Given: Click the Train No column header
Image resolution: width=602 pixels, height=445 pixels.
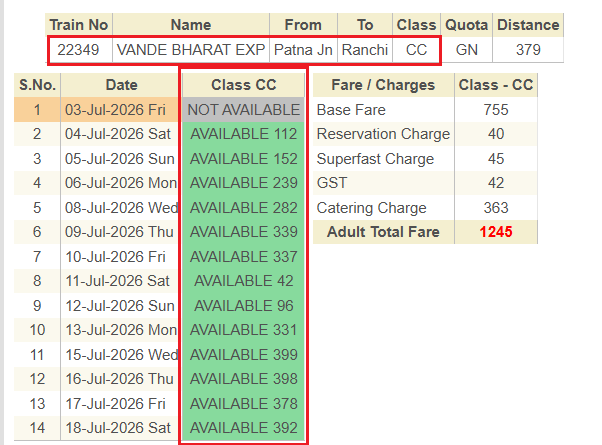Looking at the screenshot, I should click(79, 25).
